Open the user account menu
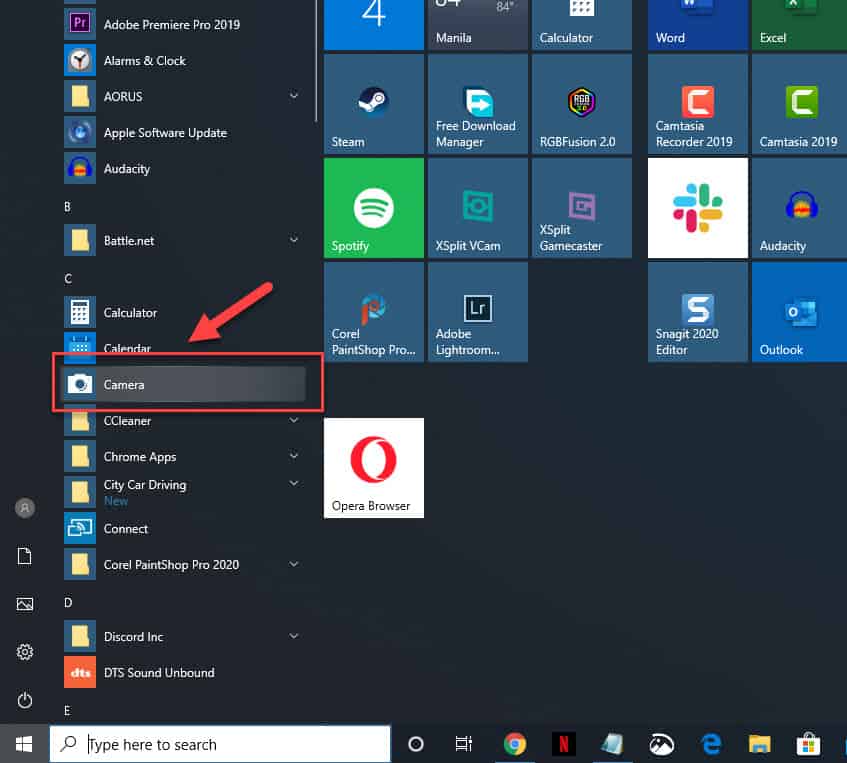 click(25, 507)
